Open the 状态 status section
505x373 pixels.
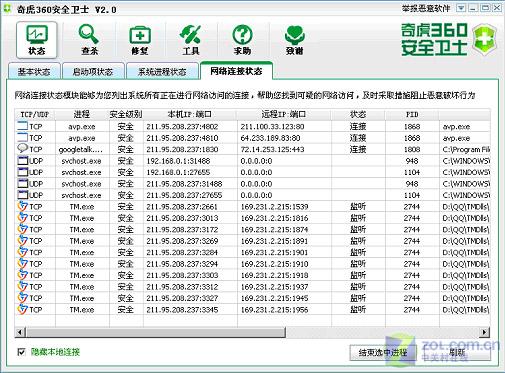37,40
